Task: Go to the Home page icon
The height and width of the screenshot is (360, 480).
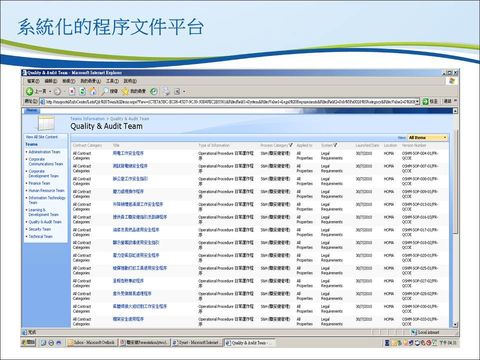Action: point(93,91)
